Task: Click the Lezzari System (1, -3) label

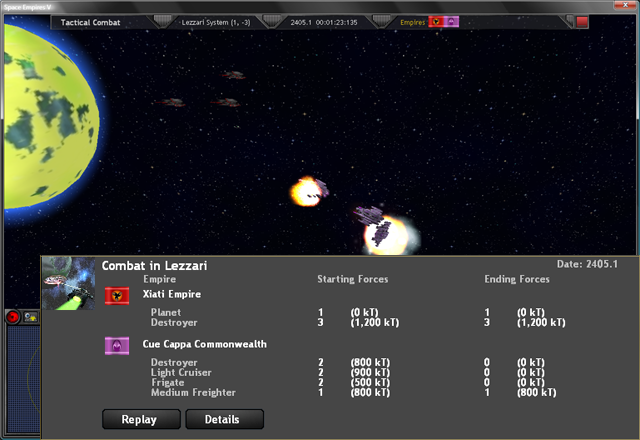Action: click(x=216, y=22)
